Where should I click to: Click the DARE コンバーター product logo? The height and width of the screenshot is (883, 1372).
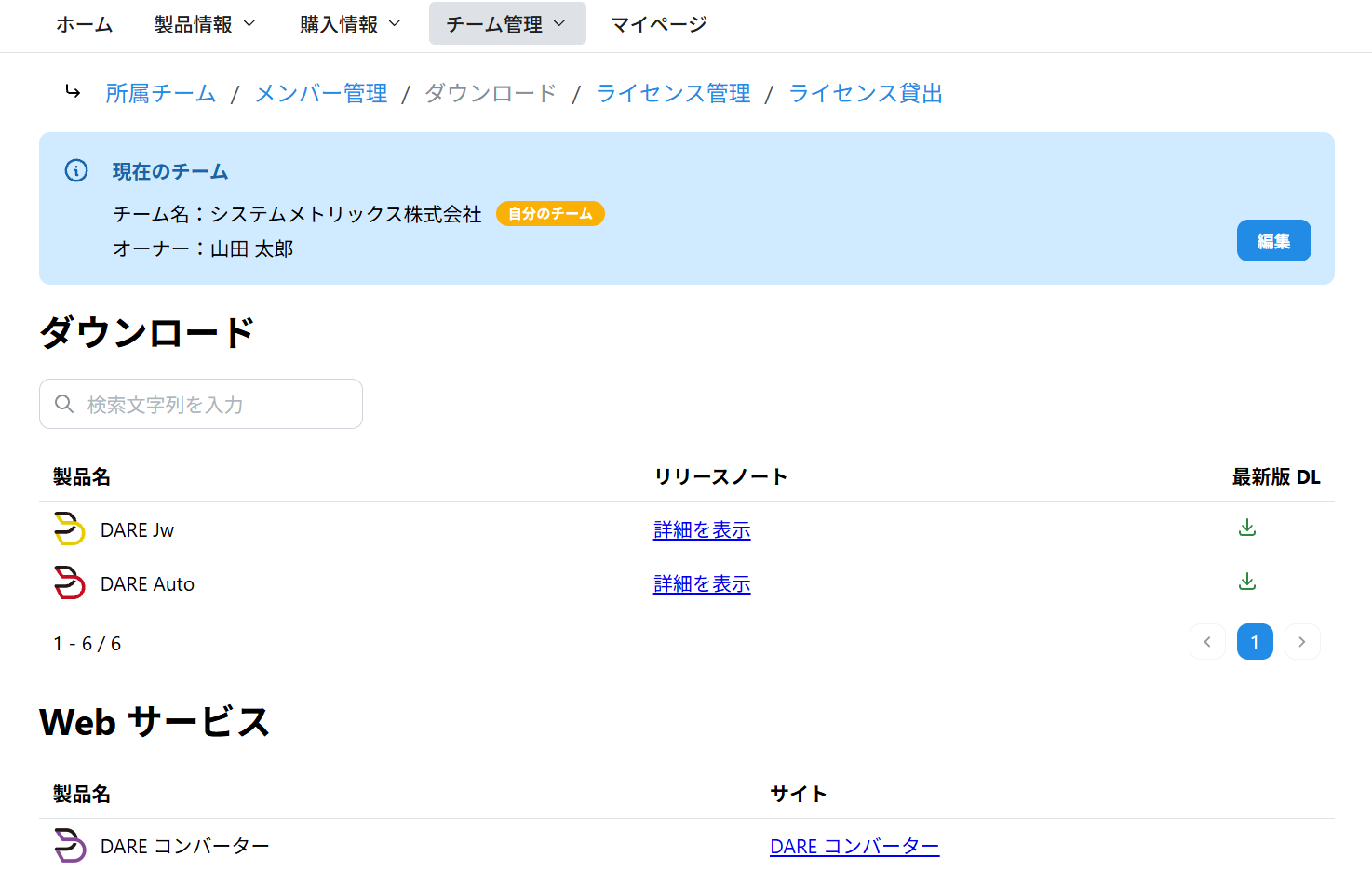tap(70, 846)
